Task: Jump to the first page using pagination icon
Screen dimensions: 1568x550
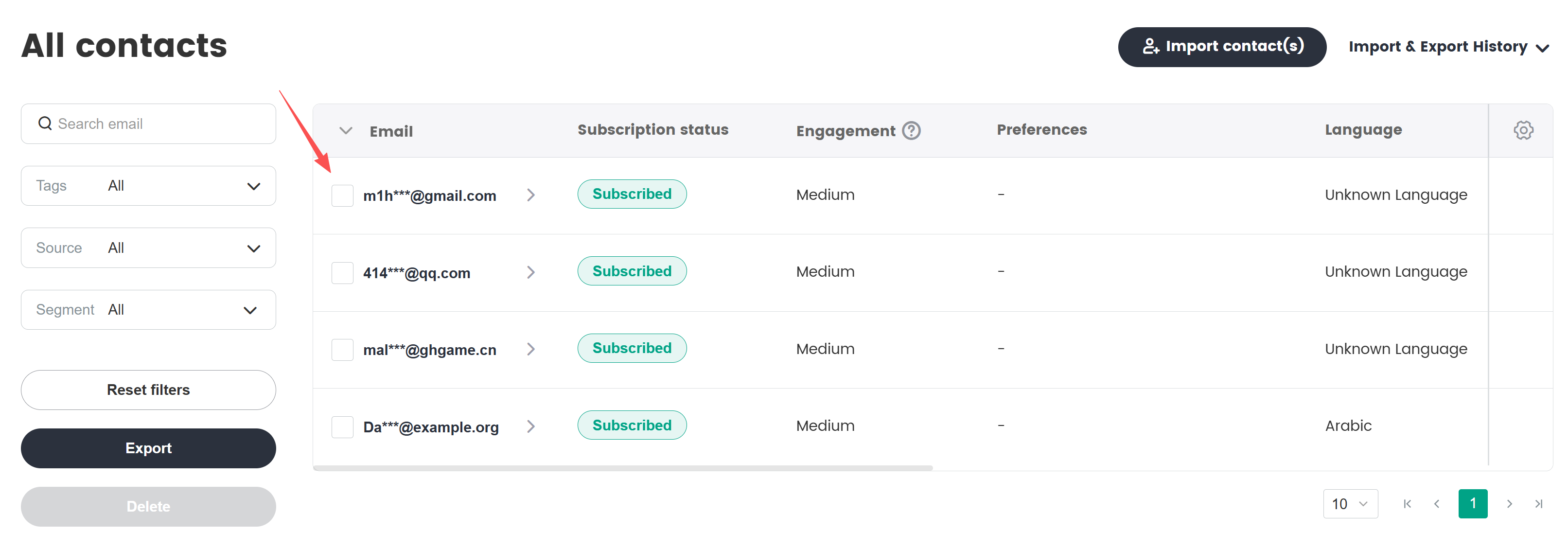Action: click(1407, 504)
